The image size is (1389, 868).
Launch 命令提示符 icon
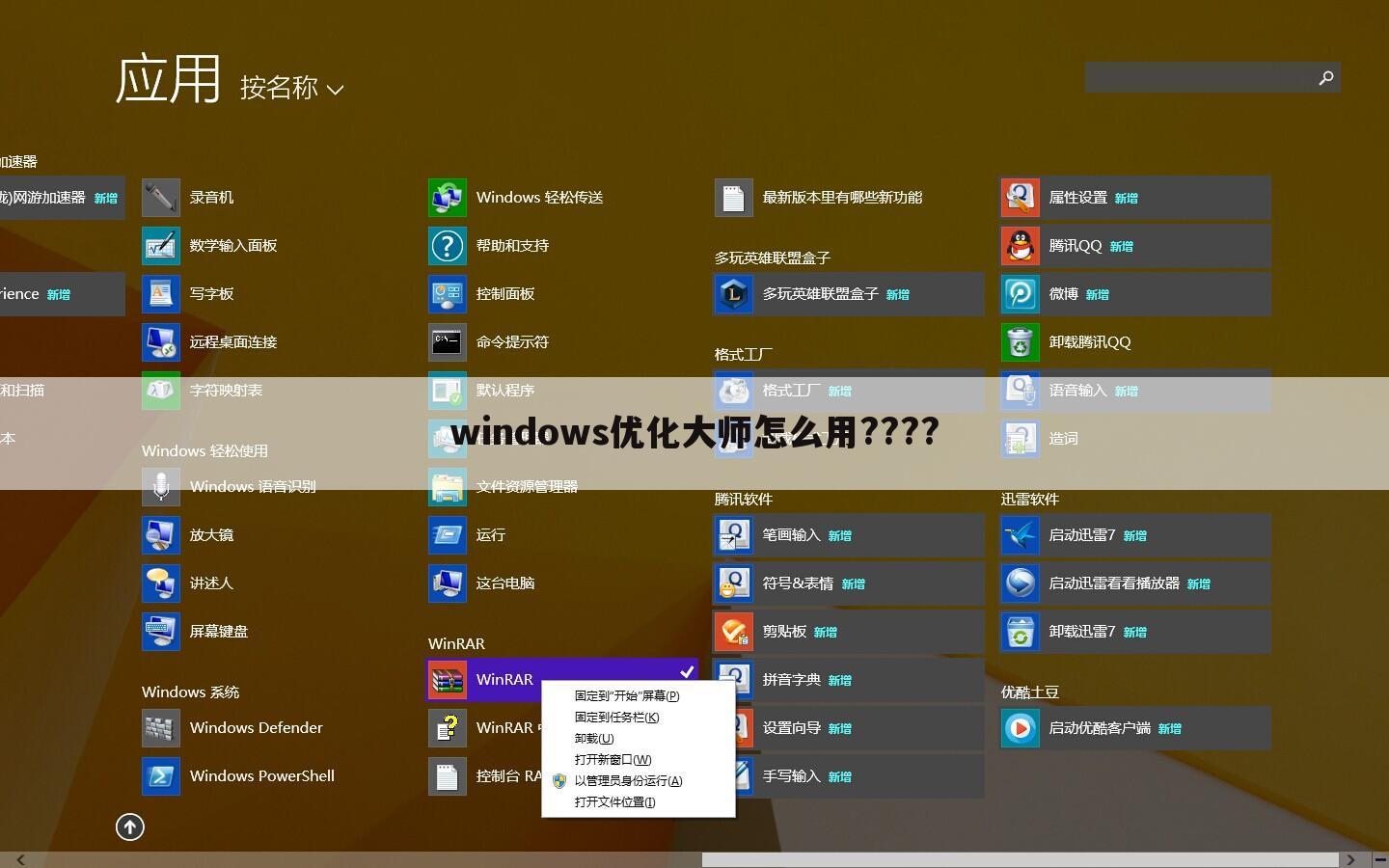[447, 342]
